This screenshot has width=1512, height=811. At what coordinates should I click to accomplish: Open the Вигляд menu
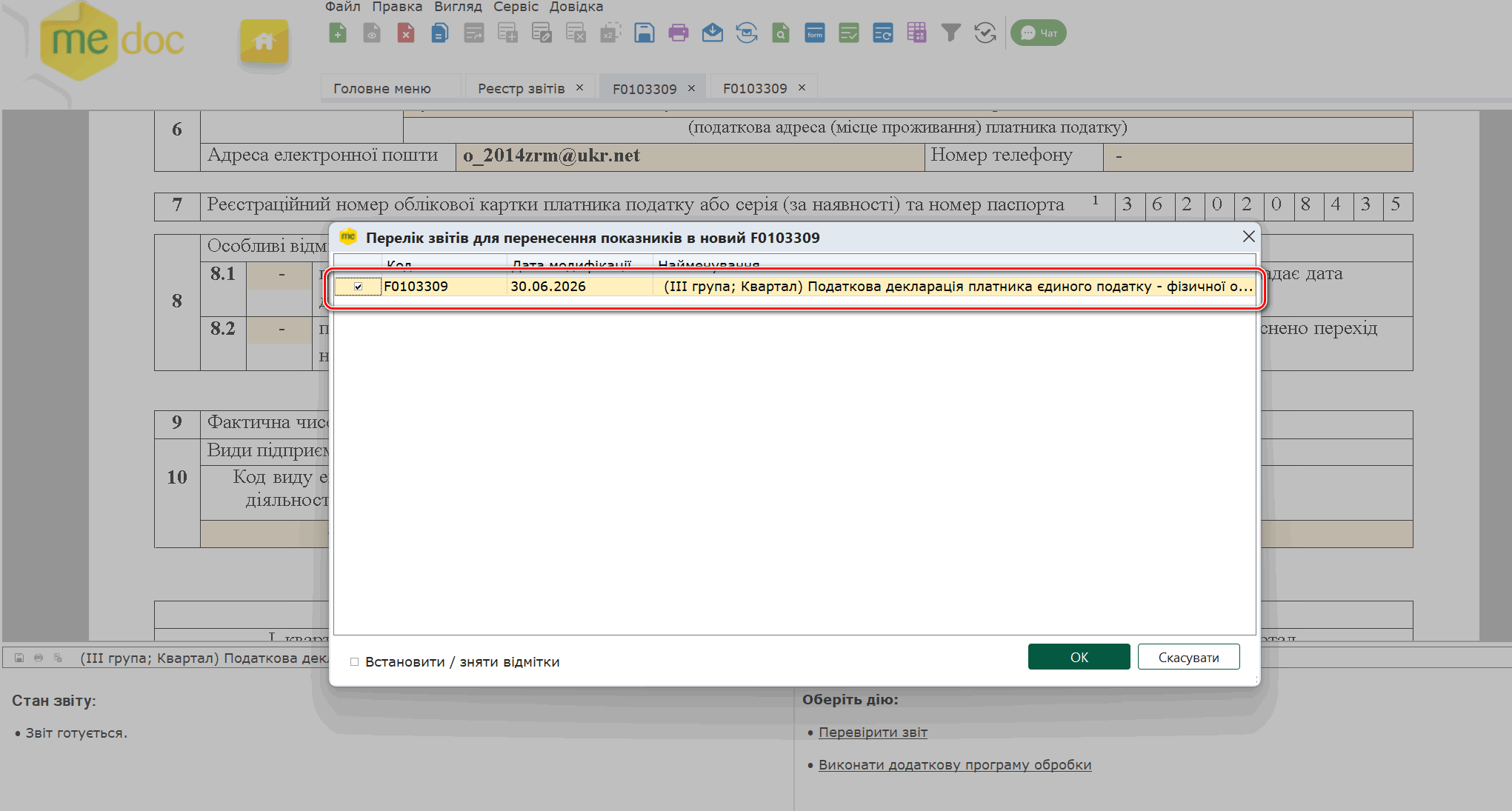coord(458,7)
